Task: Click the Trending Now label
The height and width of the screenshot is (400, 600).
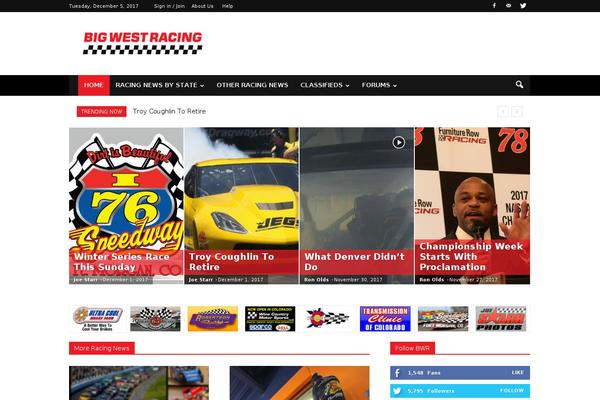Action: point(101,111)
